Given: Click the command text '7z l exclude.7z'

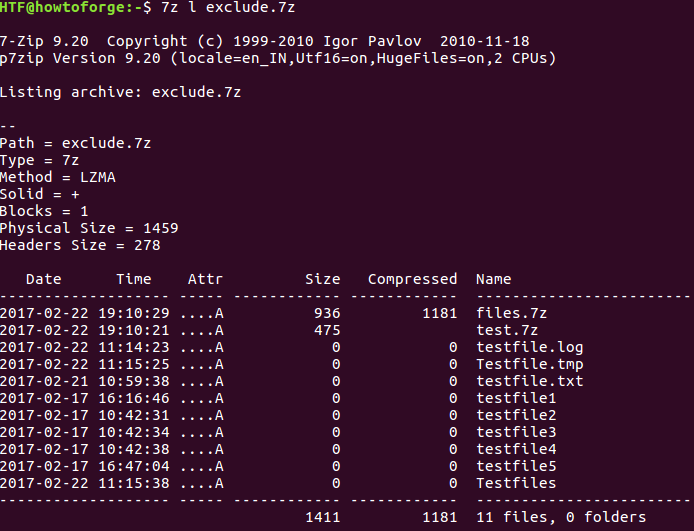Looking at the screenshot, I should (x=228, y=8).
